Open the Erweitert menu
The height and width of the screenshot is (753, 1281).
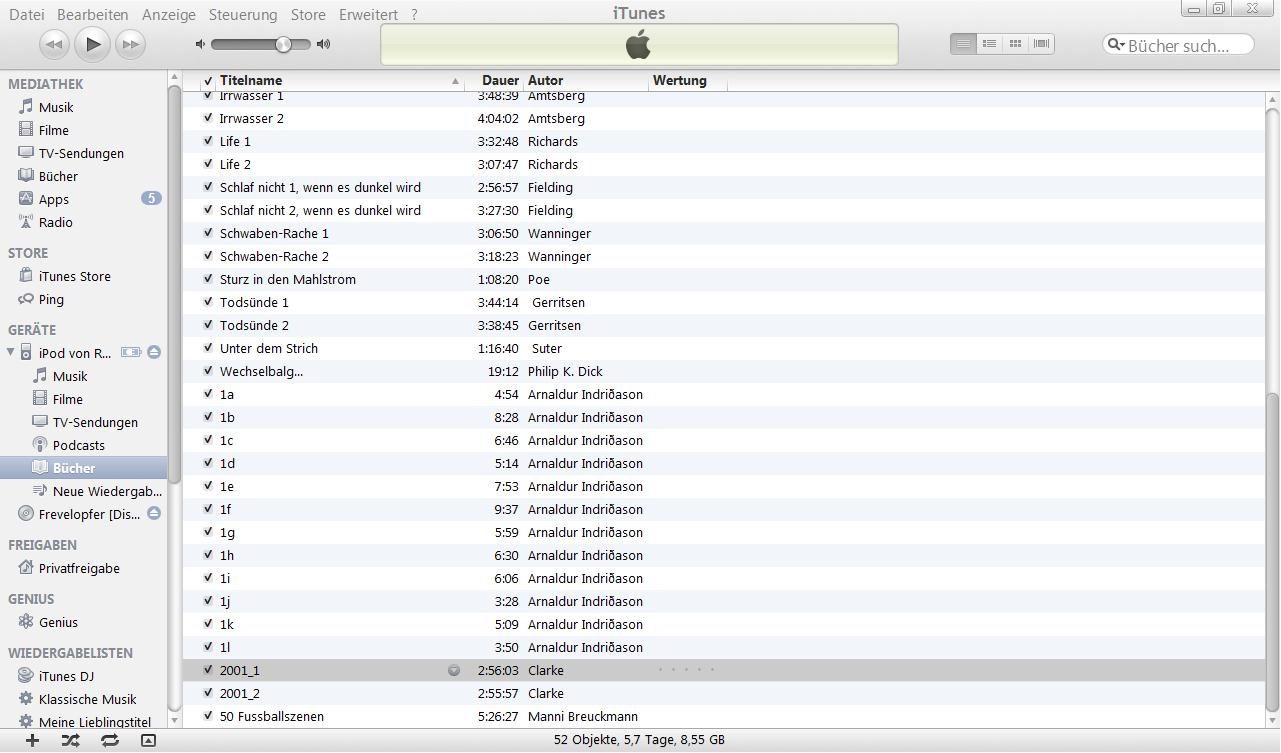tap(368, 14)
